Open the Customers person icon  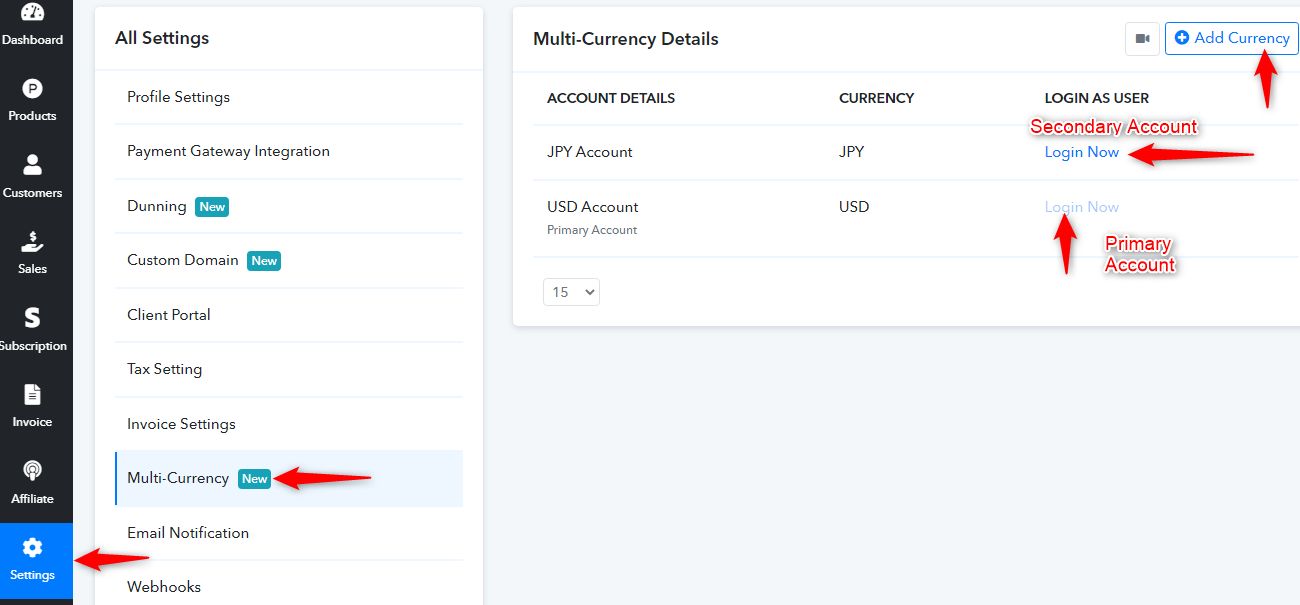[x=32, y=165]
